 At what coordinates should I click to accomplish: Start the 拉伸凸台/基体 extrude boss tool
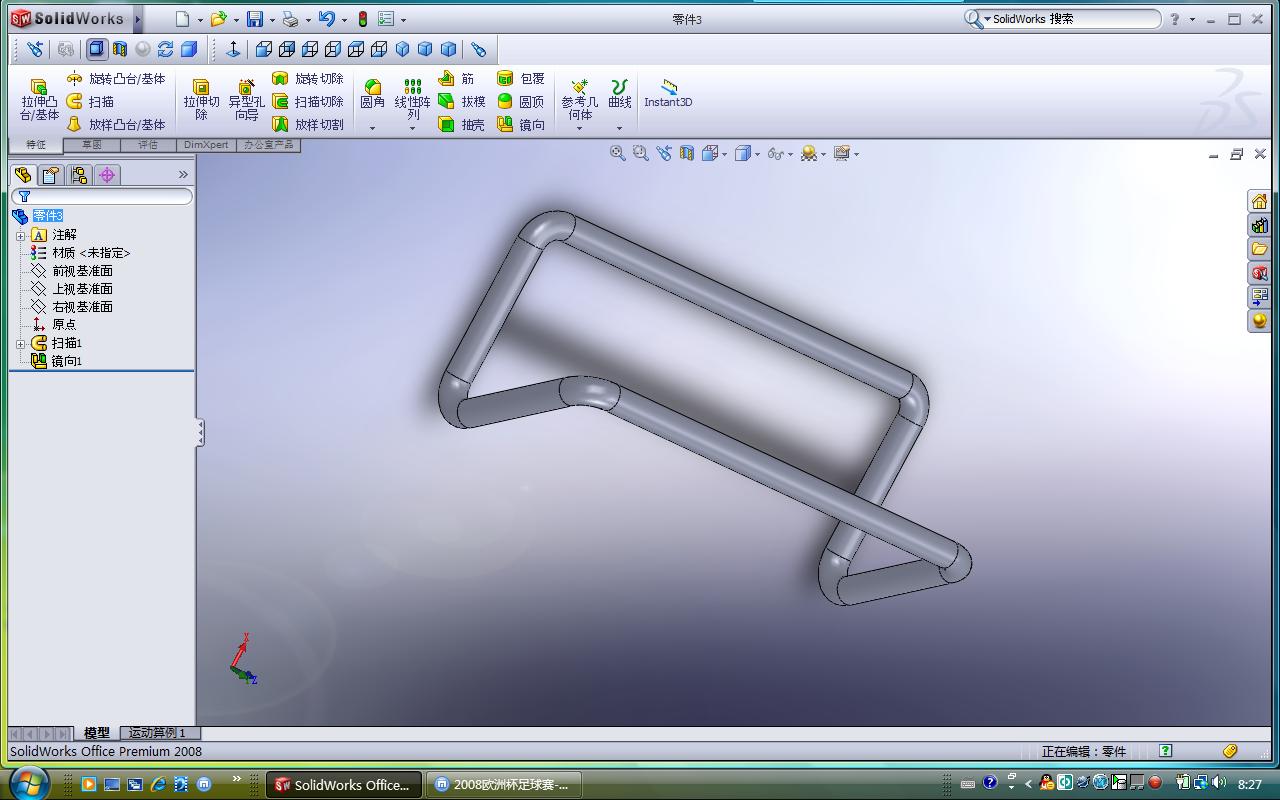click(39, 101)
